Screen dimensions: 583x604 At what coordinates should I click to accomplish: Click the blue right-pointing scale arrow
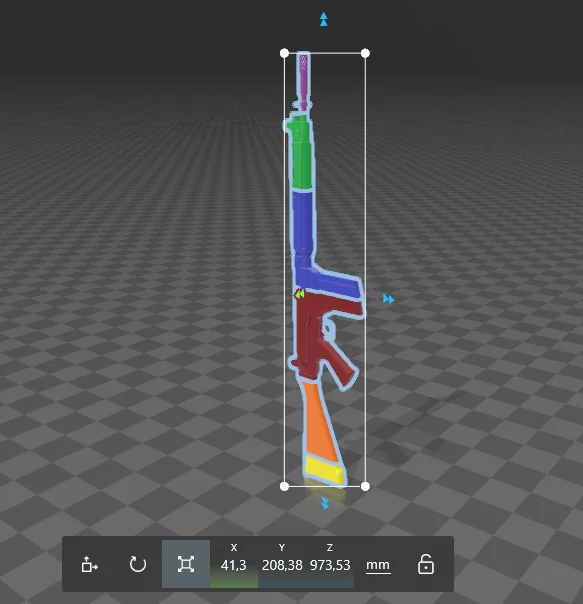tap(389, 299)
